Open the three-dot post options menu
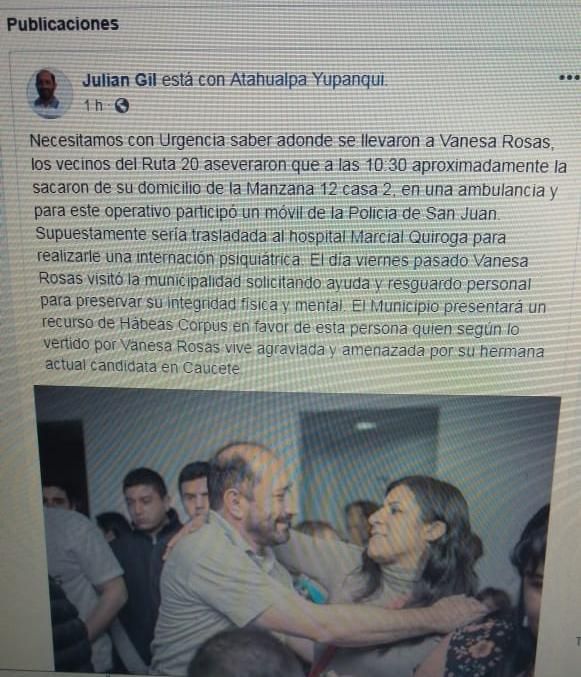Viewport: 581px width, 677px height. tap(569, 78)
